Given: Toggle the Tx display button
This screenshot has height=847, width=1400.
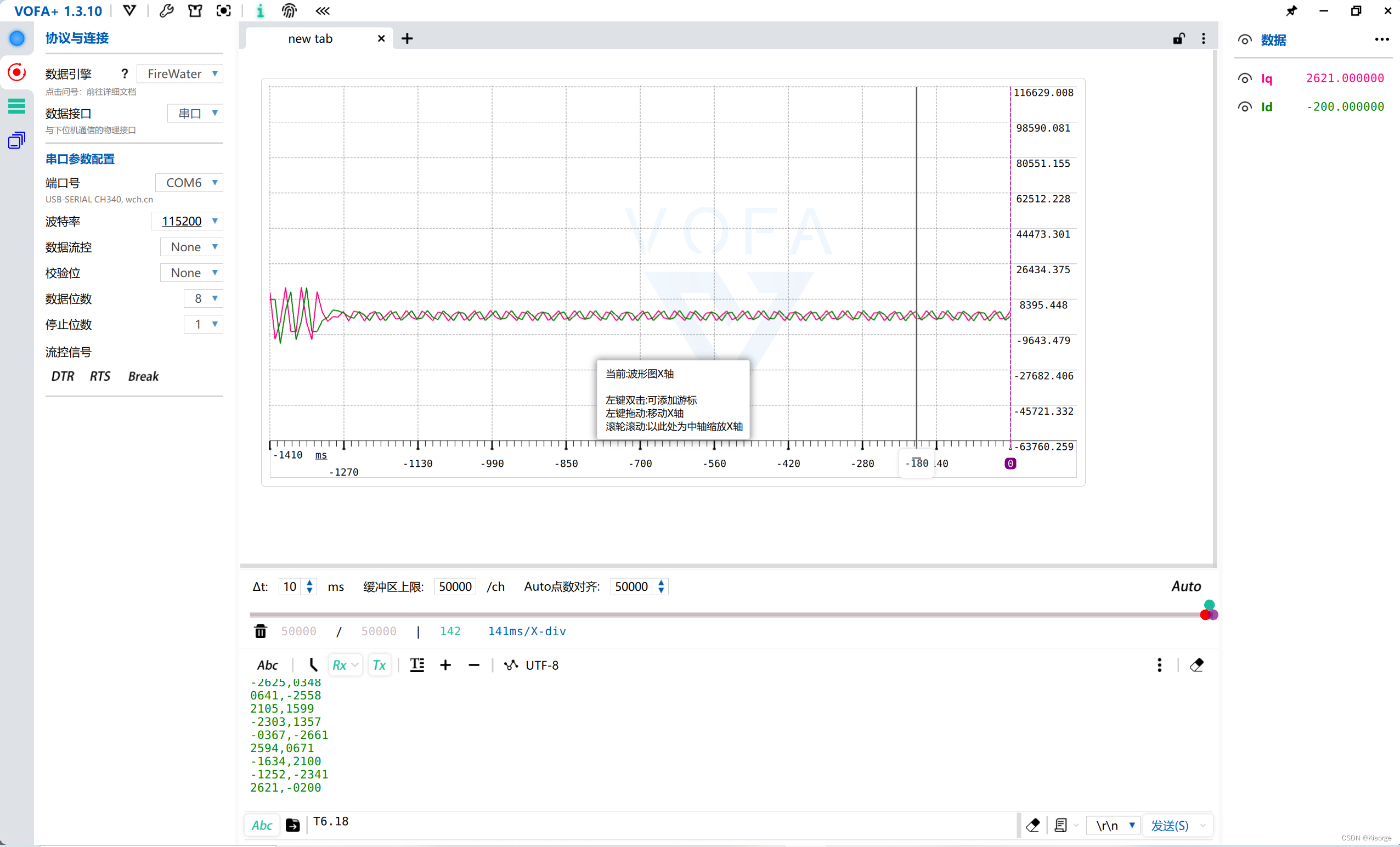Looking at the screenshot, I should [379, 665].
